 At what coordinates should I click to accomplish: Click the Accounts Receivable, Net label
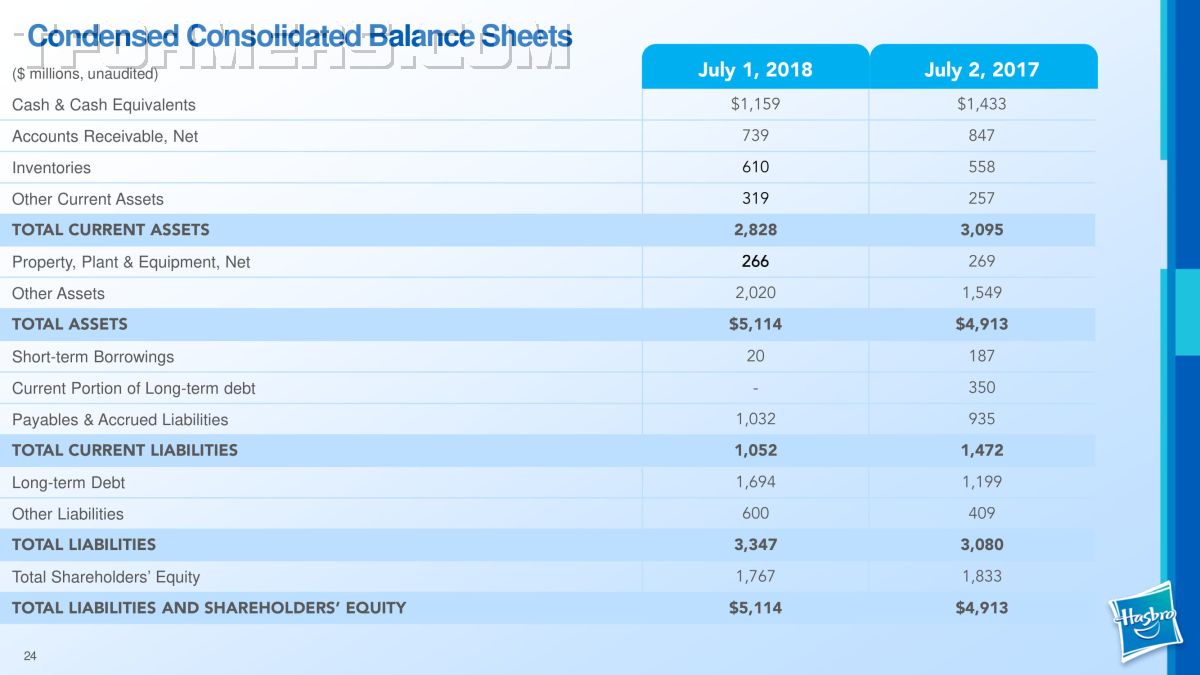[105, 136]
